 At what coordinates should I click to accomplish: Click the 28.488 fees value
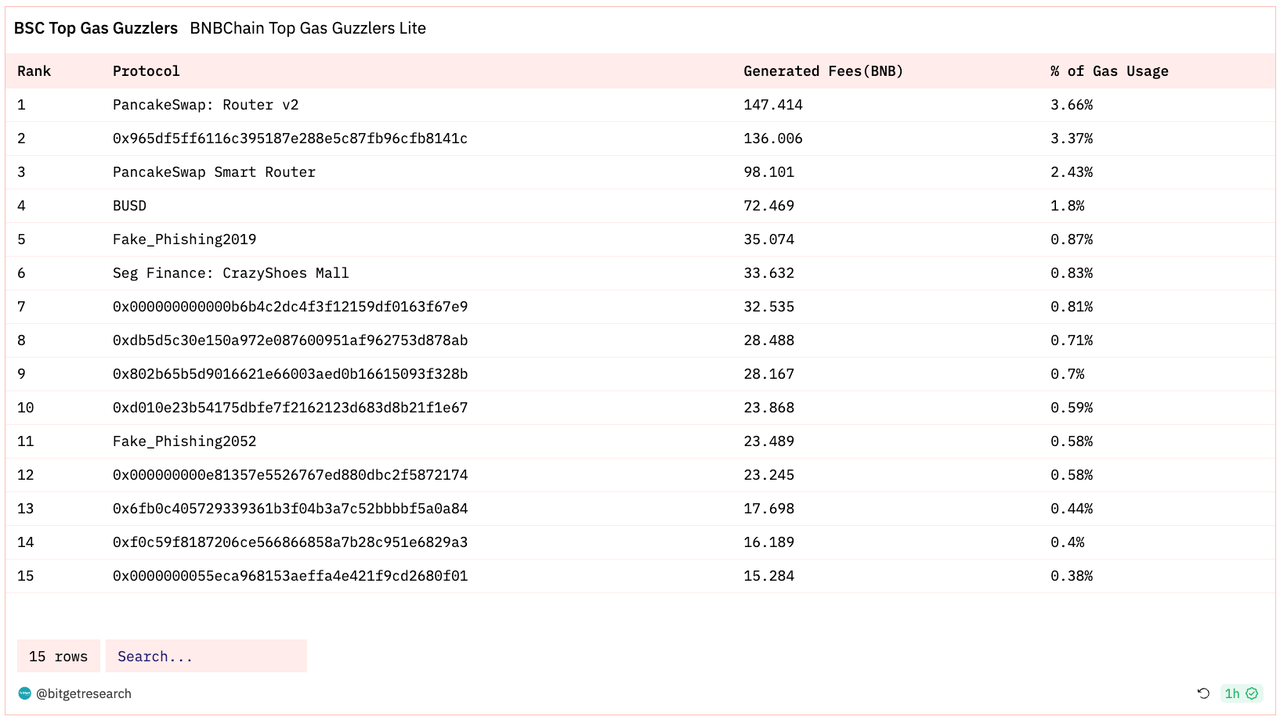tap(769, 340)
